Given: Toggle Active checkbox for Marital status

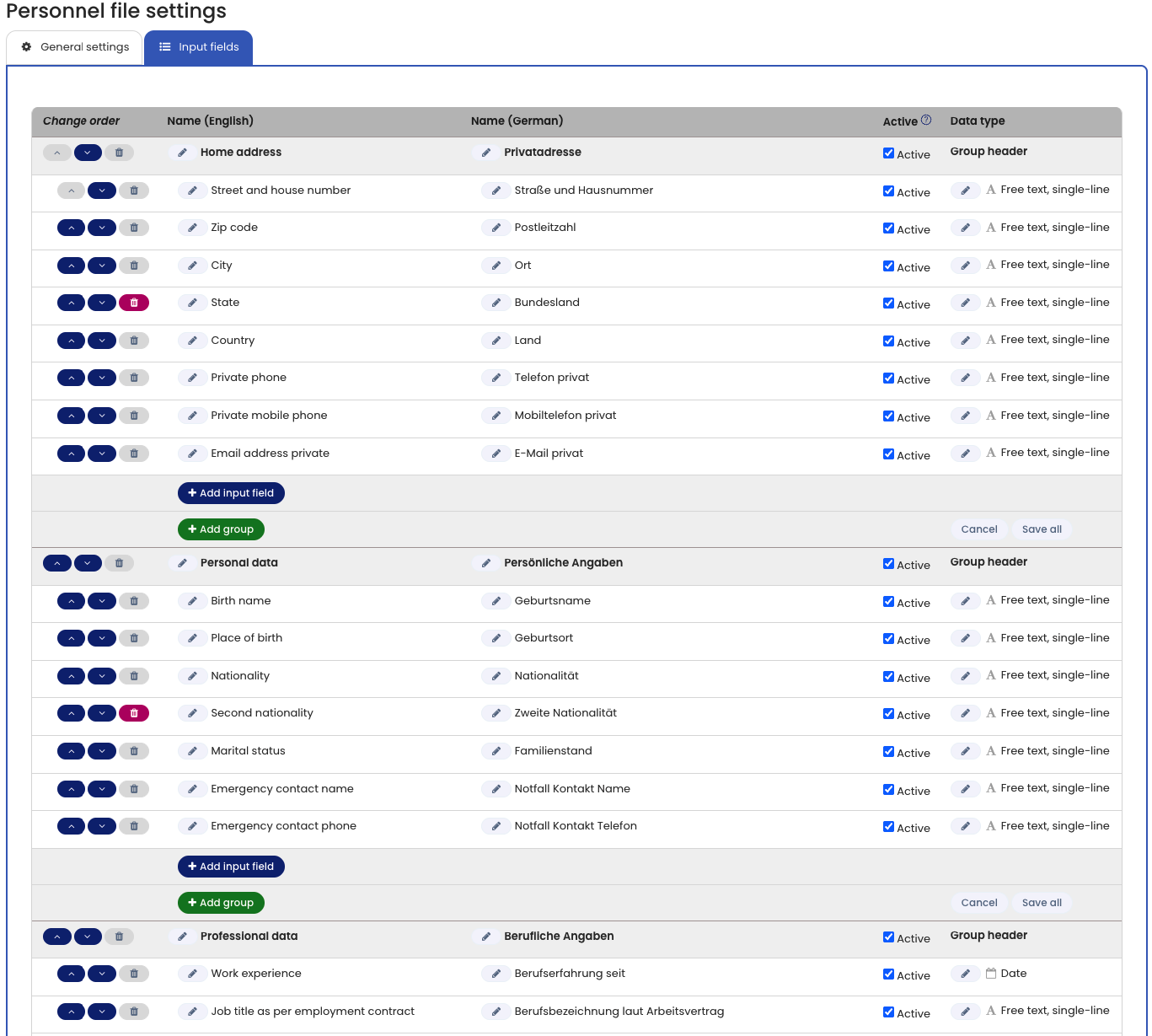Looking at the screenshot, I should coord(888,751).
